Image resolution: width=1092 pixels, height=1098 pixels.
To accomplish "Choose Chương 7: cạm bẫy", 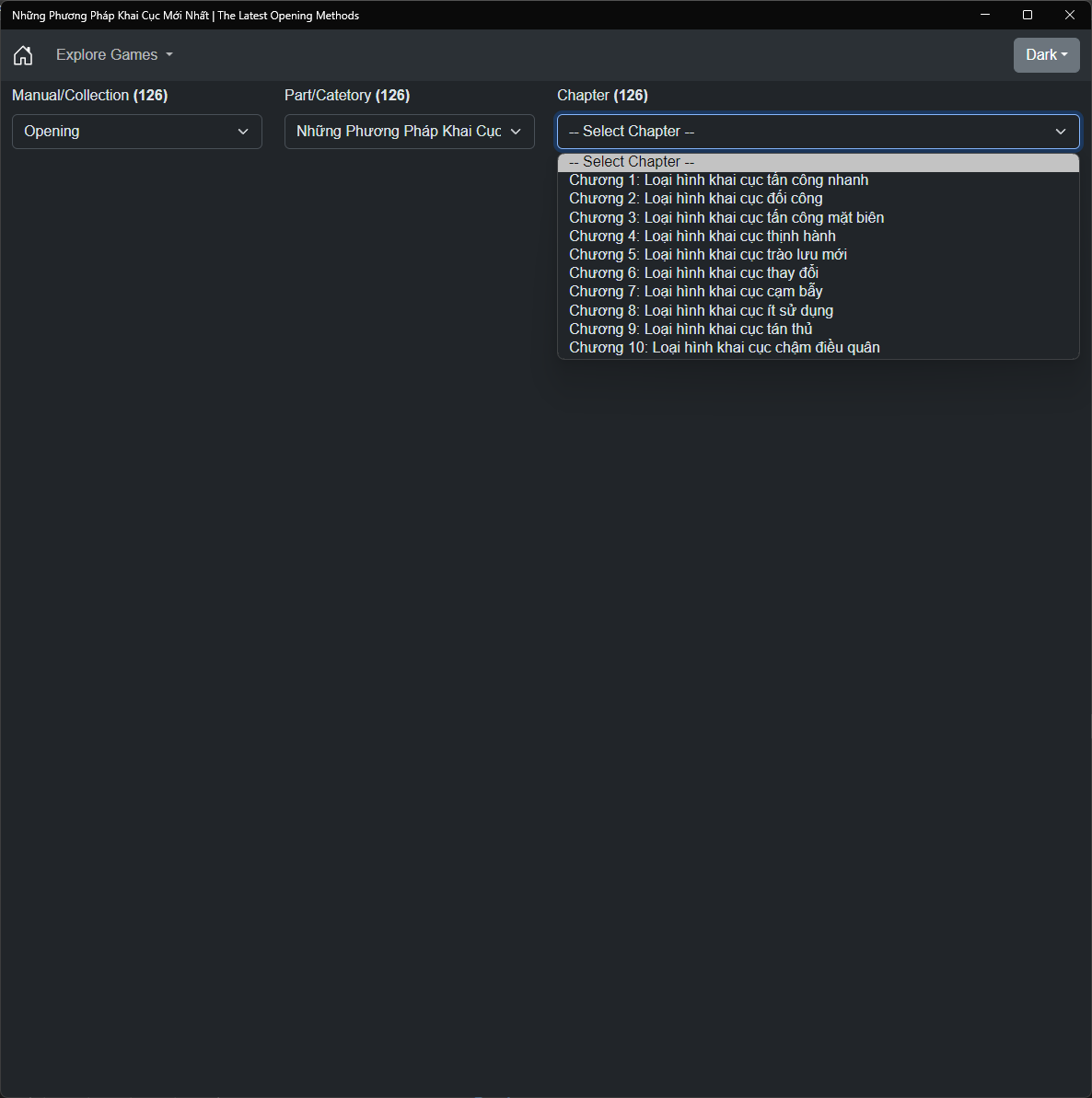I will click(695, 292).
